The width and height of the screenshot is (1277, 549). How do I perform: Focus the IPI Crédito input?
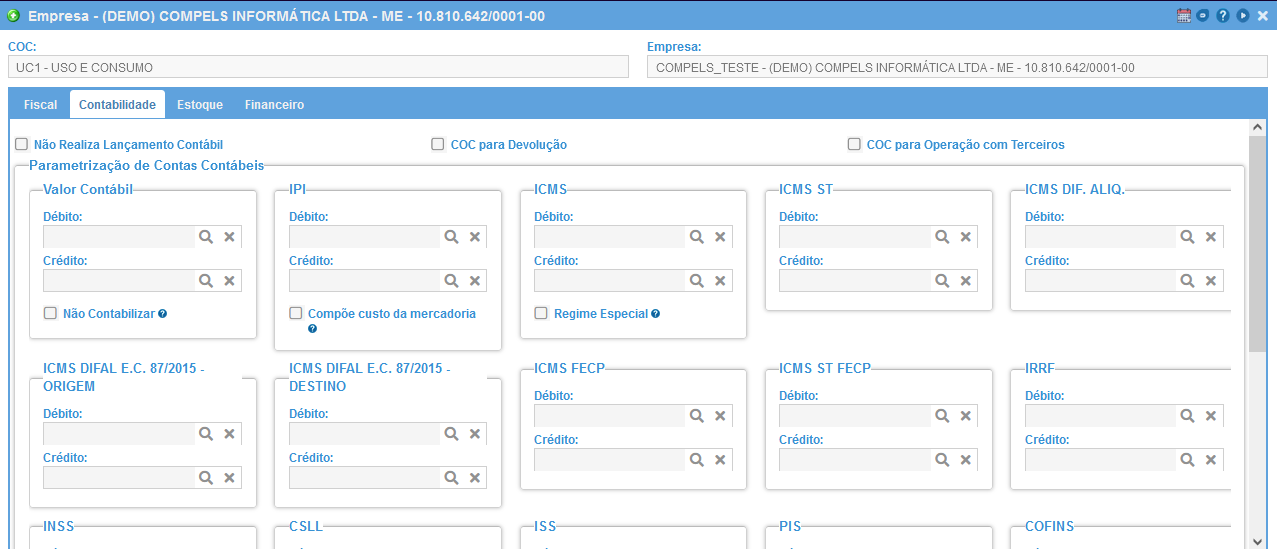point(365,281)
